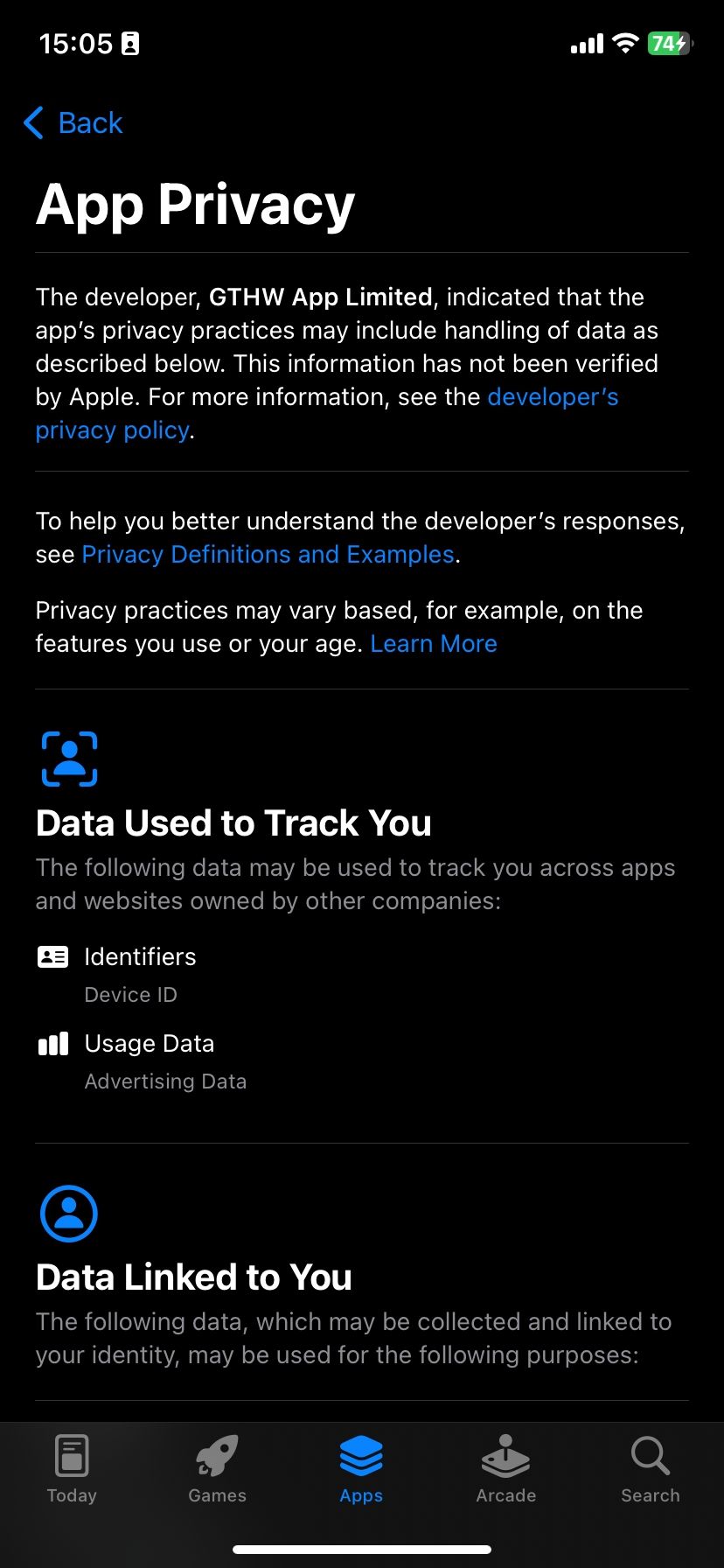This screenshot has height=1568, width=724.
Task: Tap the Usage Data bar chart icon
Action: (53, 1044)
